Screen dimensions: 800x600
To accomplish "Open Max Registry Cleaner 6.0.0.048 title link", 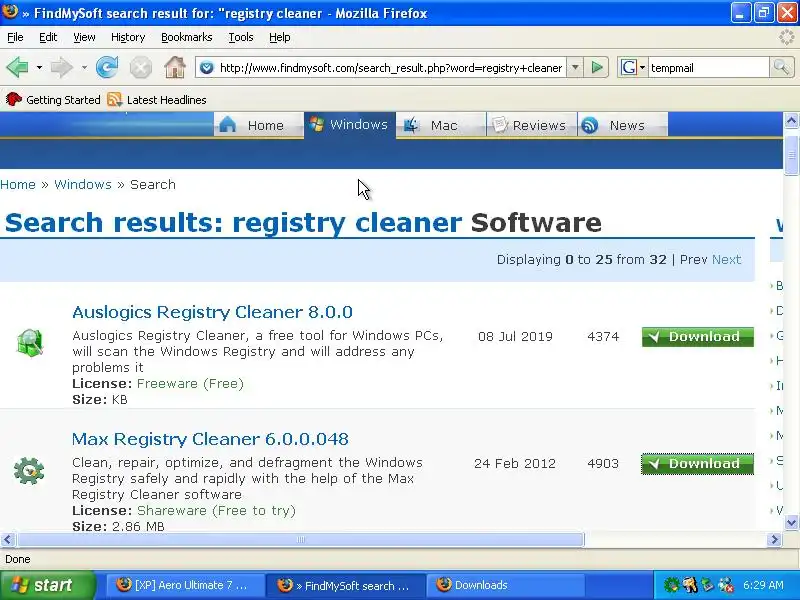I will click(x=210, y=439).
